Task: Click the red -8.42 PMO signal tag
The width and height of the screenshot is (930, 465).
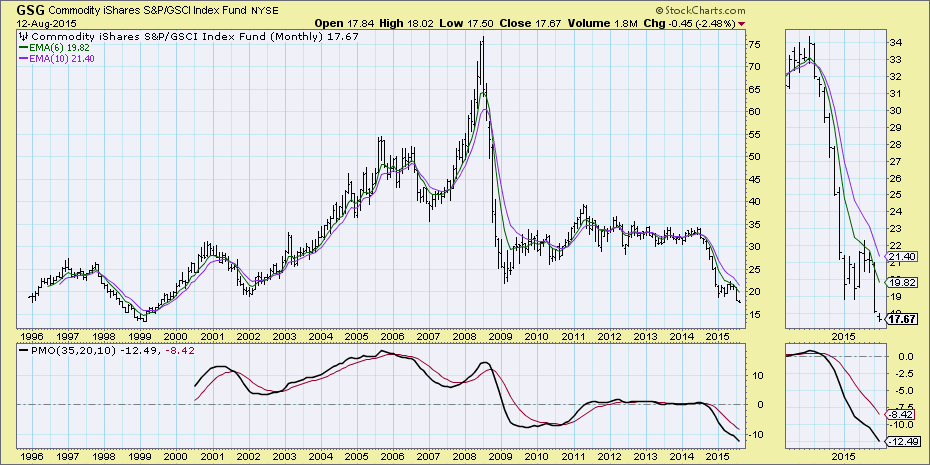Action: (x=904, y=412)
